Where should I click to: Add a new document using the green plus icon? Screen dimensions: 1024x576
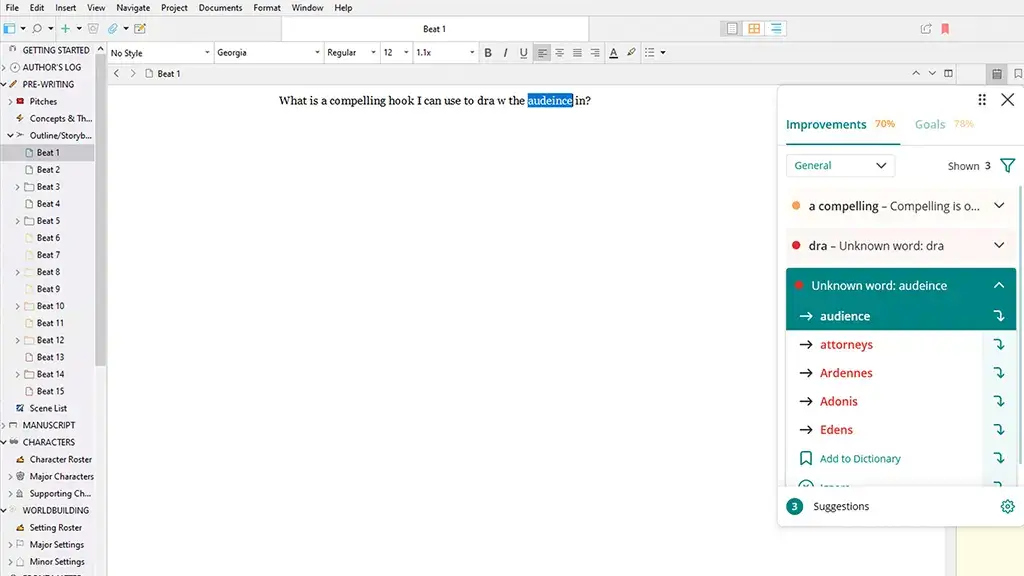tap(65, 29)
